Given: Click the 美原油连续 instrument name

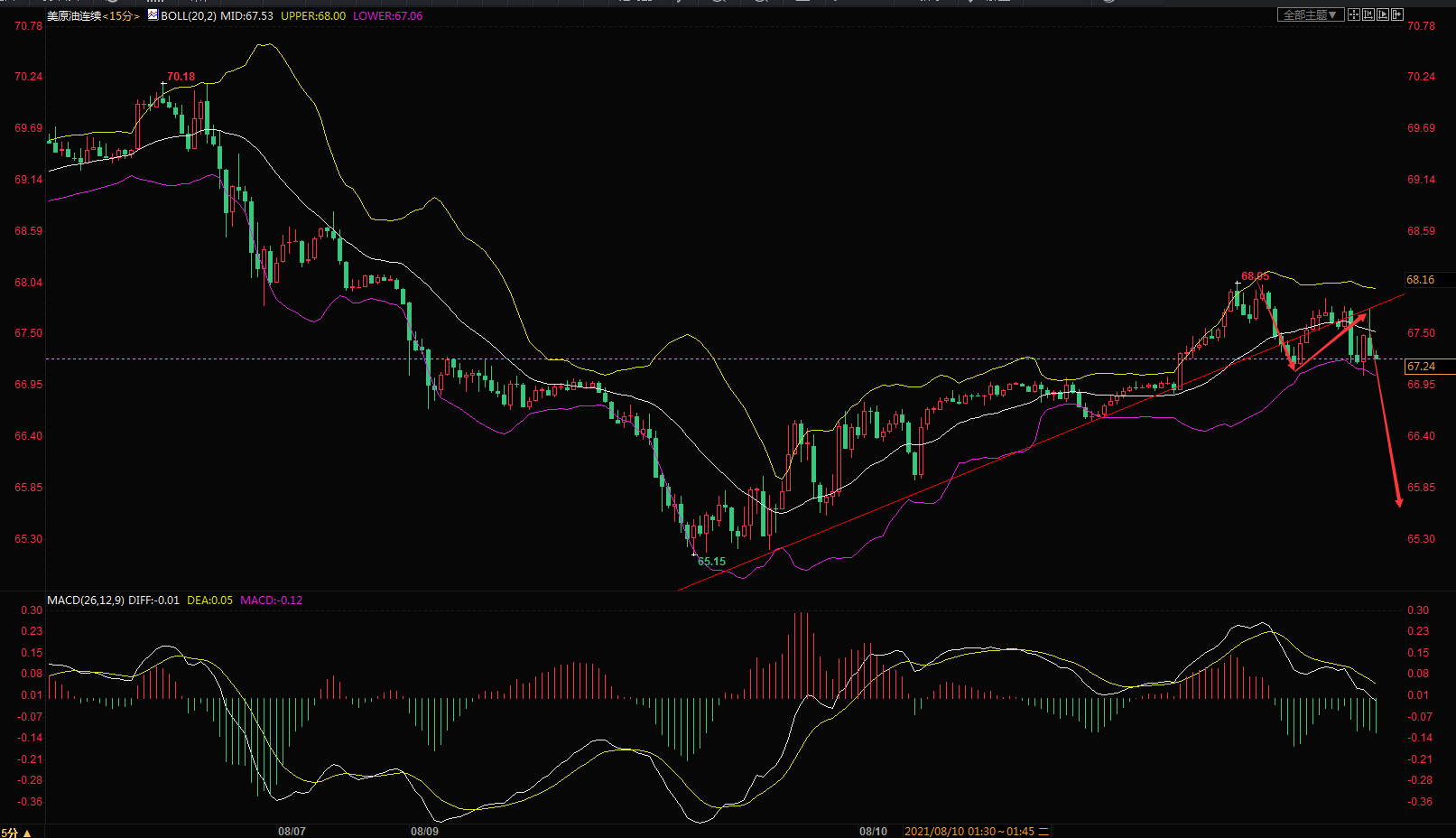Looking at the screenshot, I should tap(74, 16).
